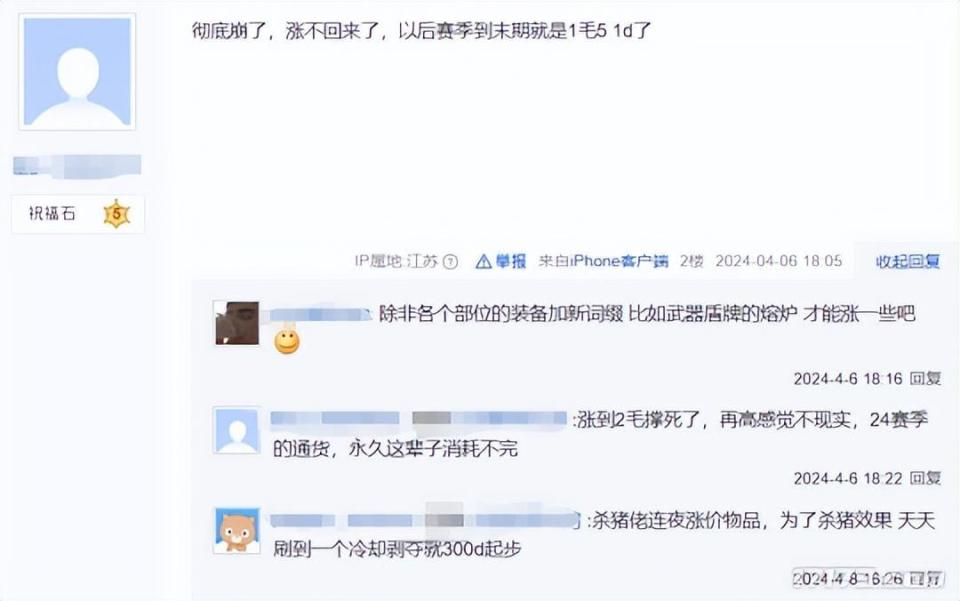Open the second replier's blurred username link
The height and width of the screenshot is (601, 960).
click(418, 419)
